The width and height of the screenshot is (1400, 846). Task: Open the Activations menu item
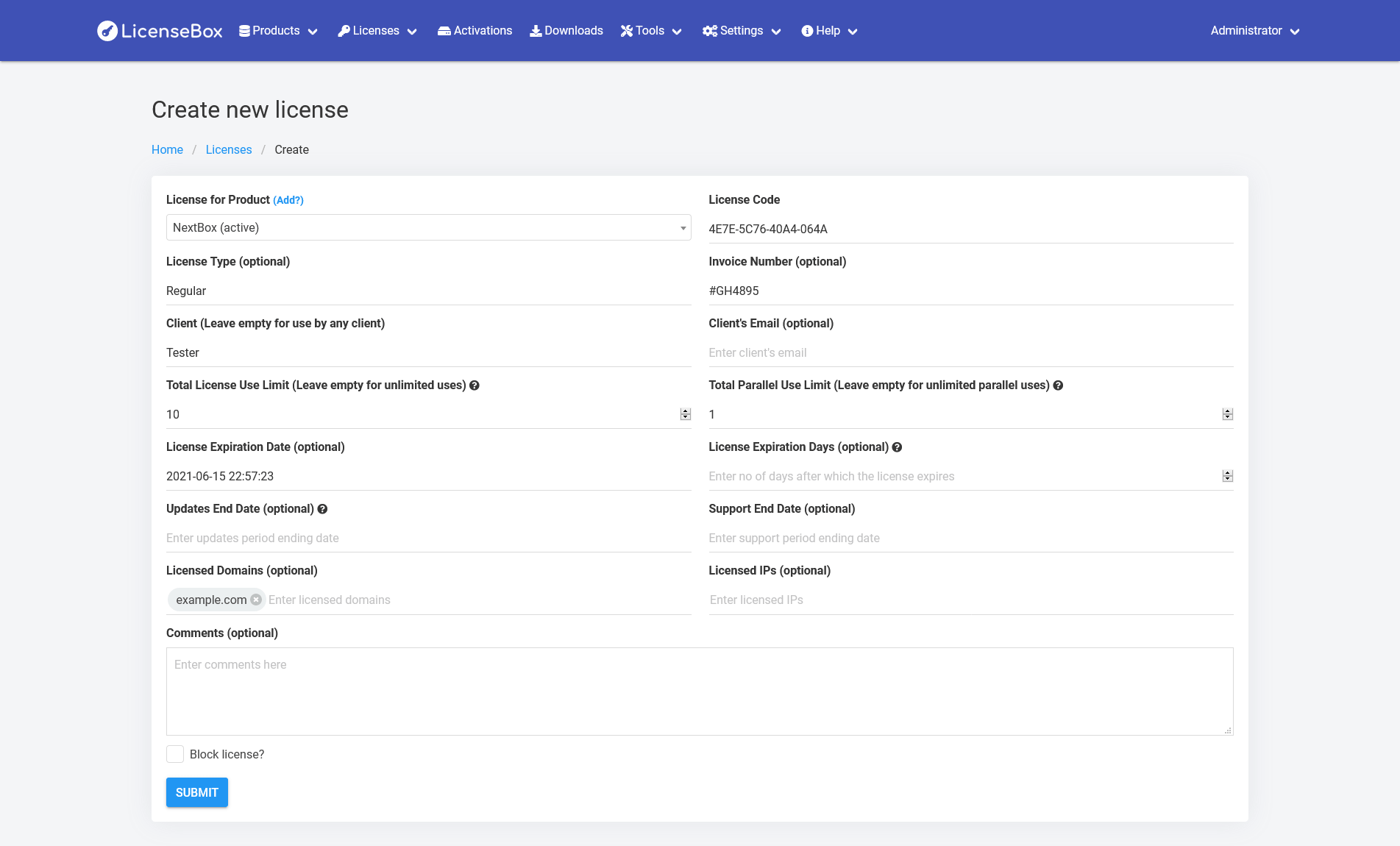[475, 31]
